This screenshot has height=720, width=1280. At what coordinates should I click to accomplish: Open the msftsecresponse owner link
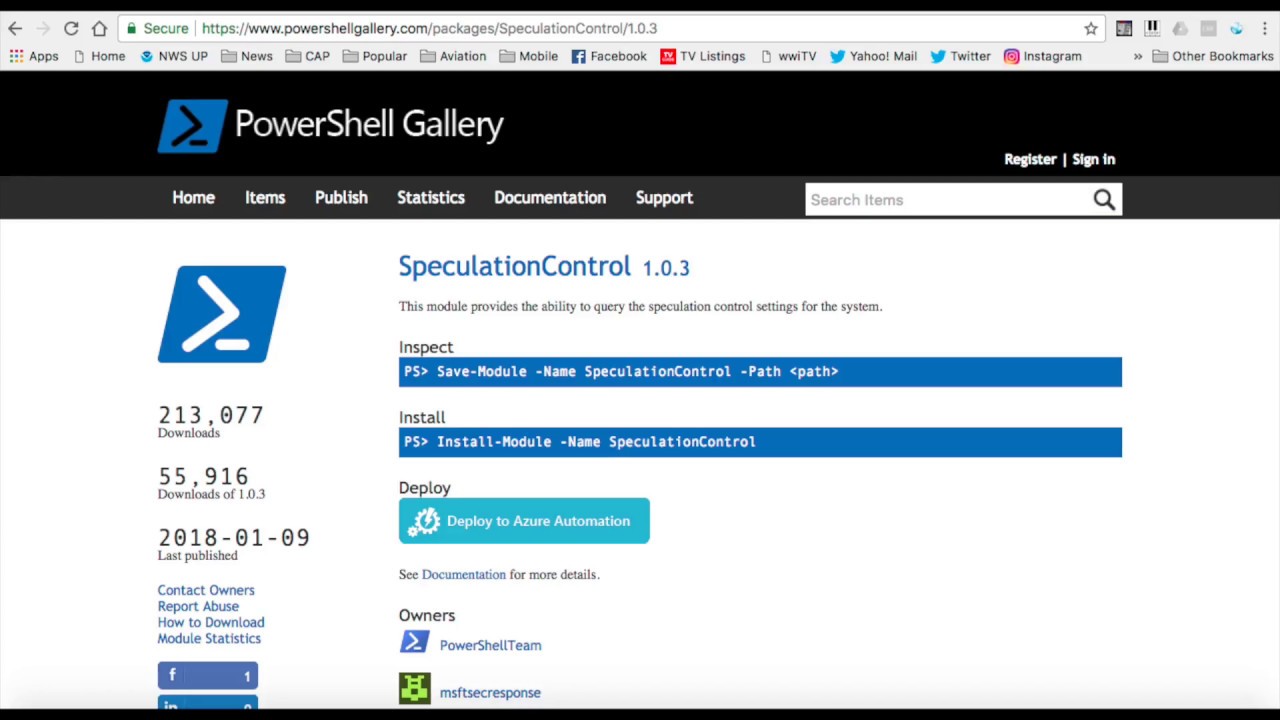(x=490, y=692)
